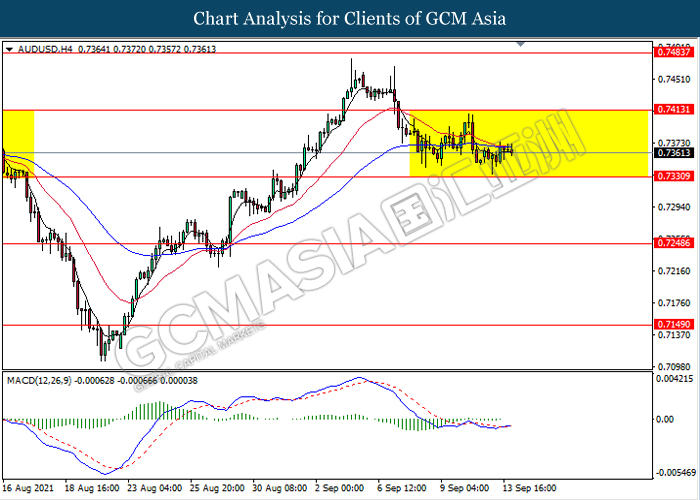
Task: Click the 0.72160 price scale value
Action: (x=674, y=271)
